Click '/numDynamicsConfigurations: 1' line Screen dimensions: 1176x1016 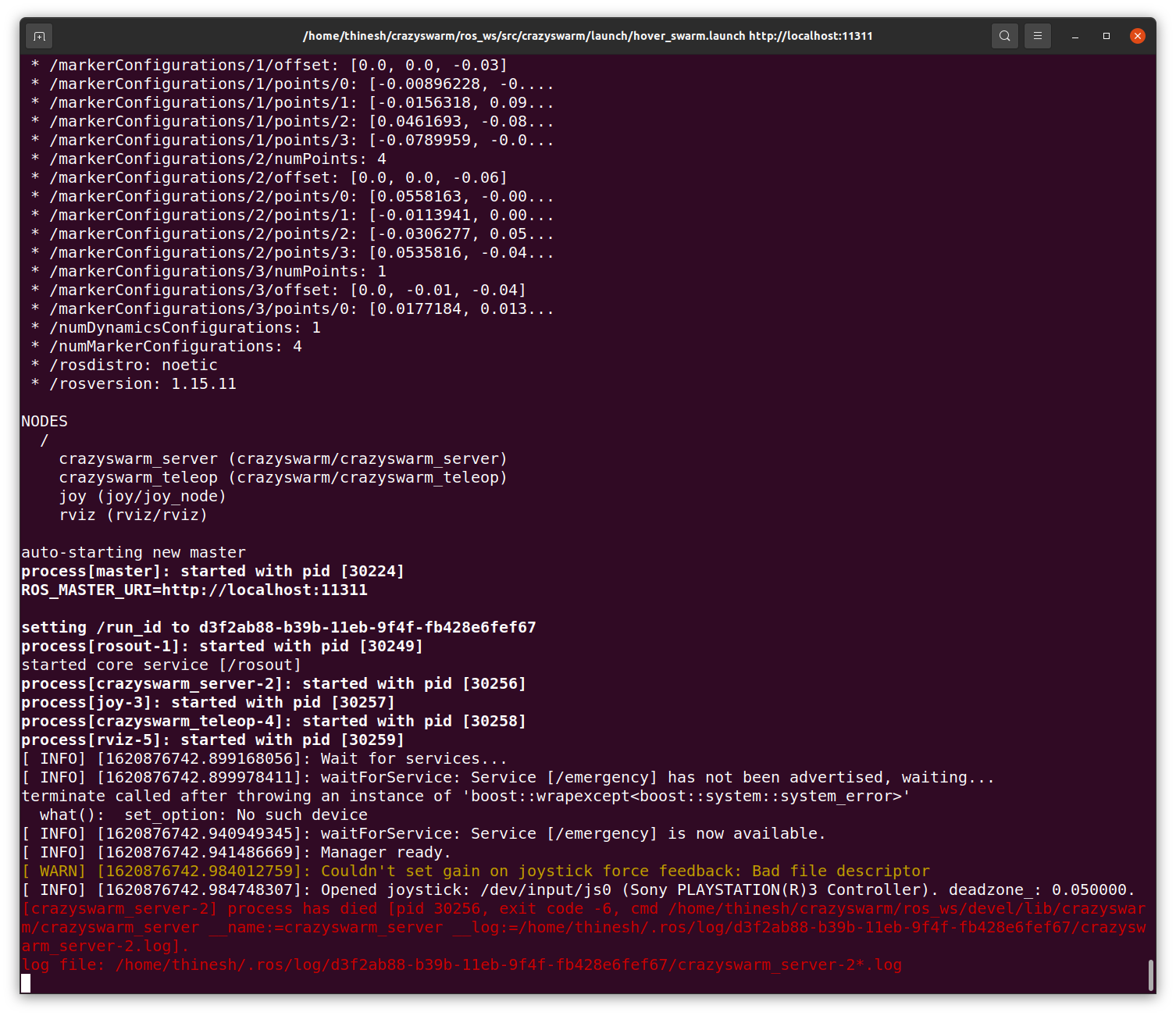(x=176, y=328)
